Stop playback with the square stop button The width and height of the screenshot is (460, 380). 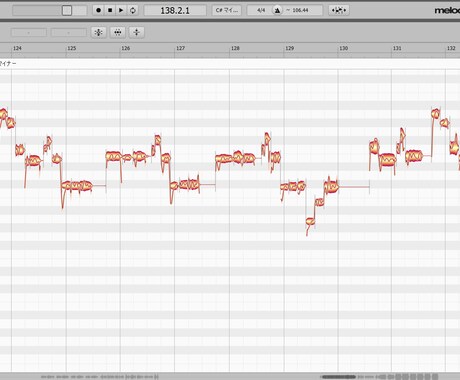(x=110, y=10)
